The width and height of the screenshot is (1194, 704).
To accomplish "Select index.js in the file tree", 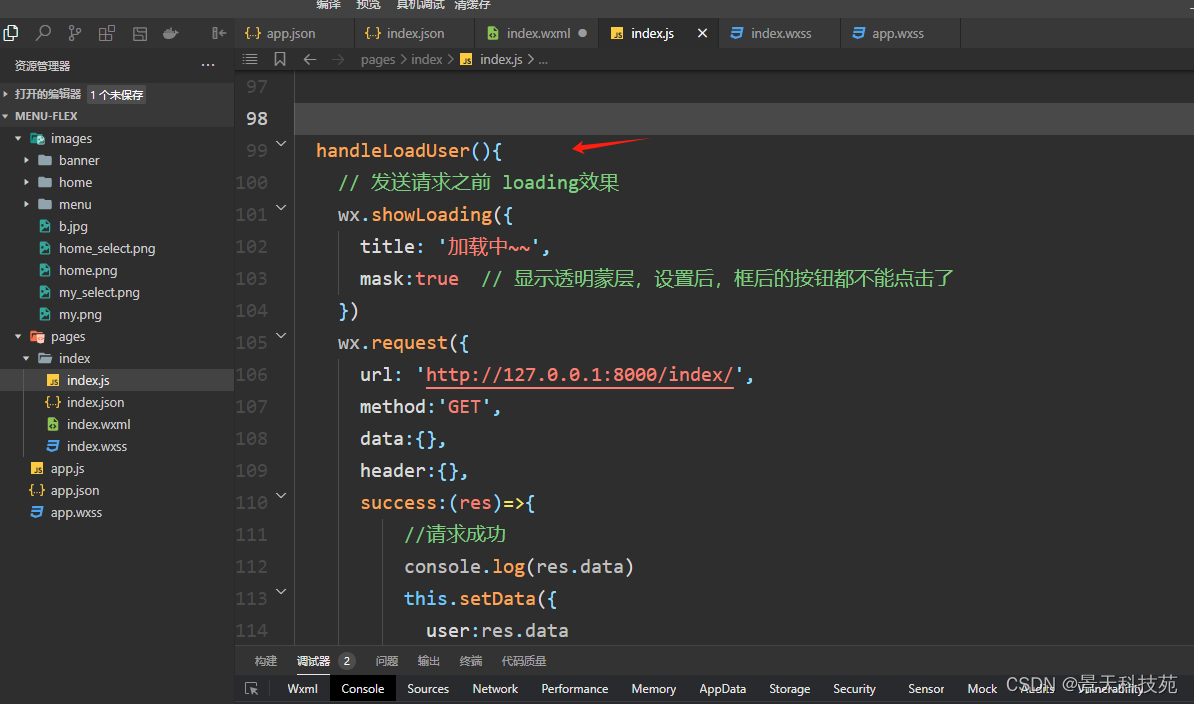I will tap(88, 381).
